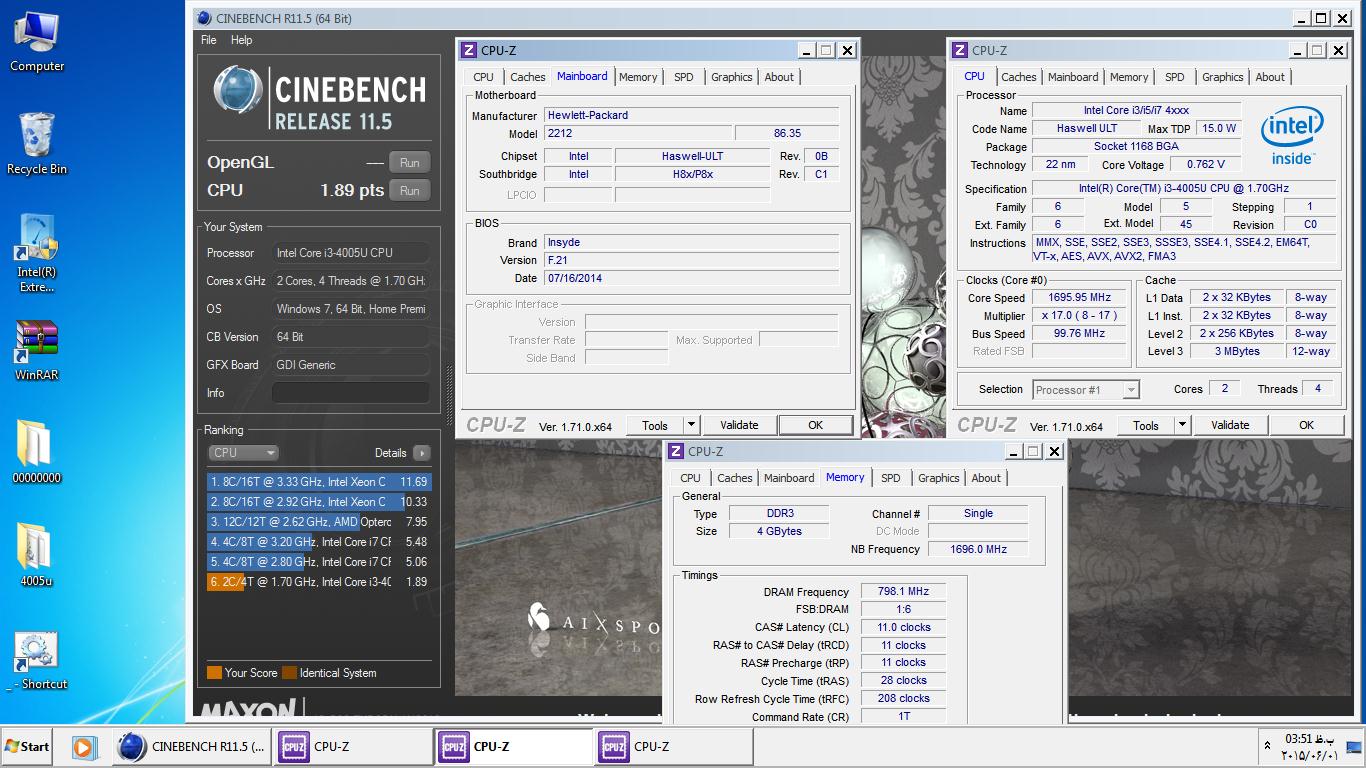Switch to SPD tab in bottom CPU-Z window

click(x=891, y=478)
